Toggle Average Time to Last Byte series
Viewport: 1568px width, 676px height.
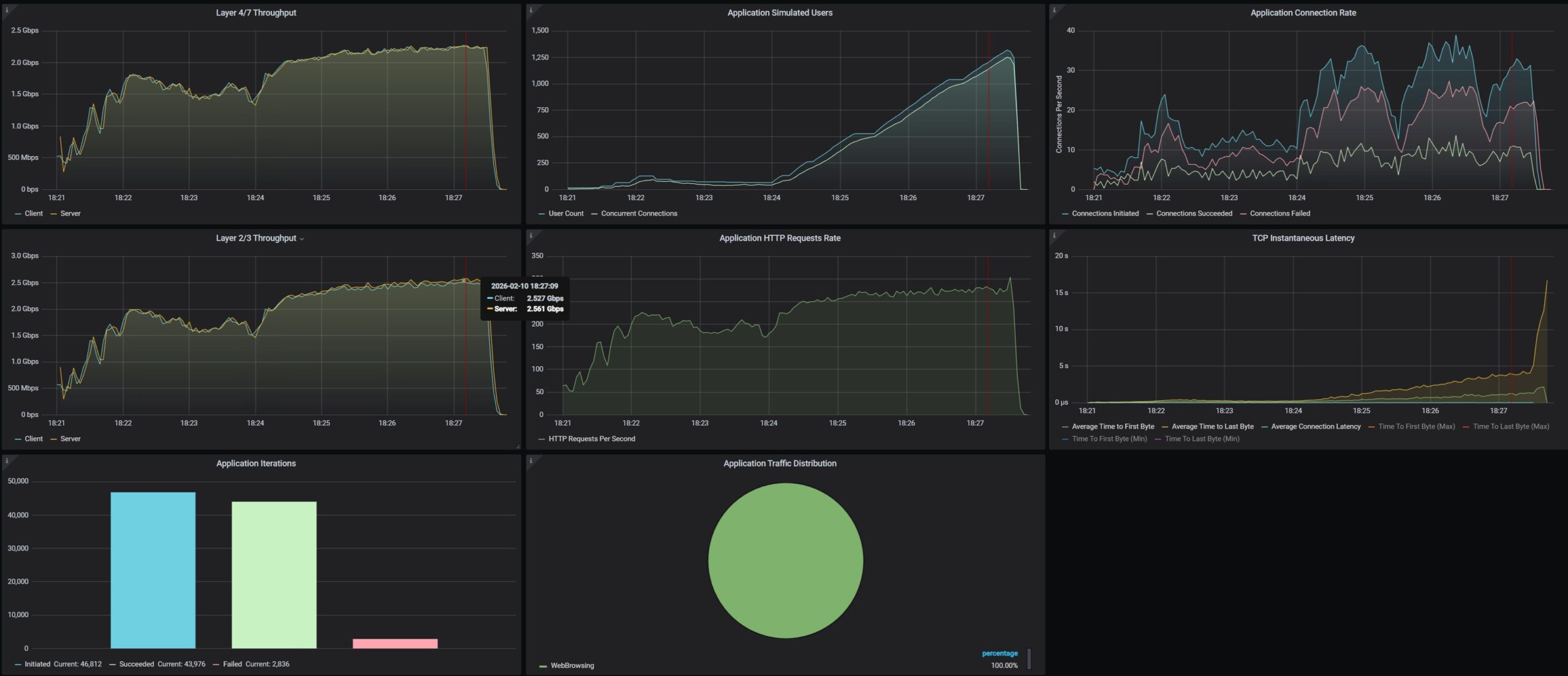coord(1212,427)
